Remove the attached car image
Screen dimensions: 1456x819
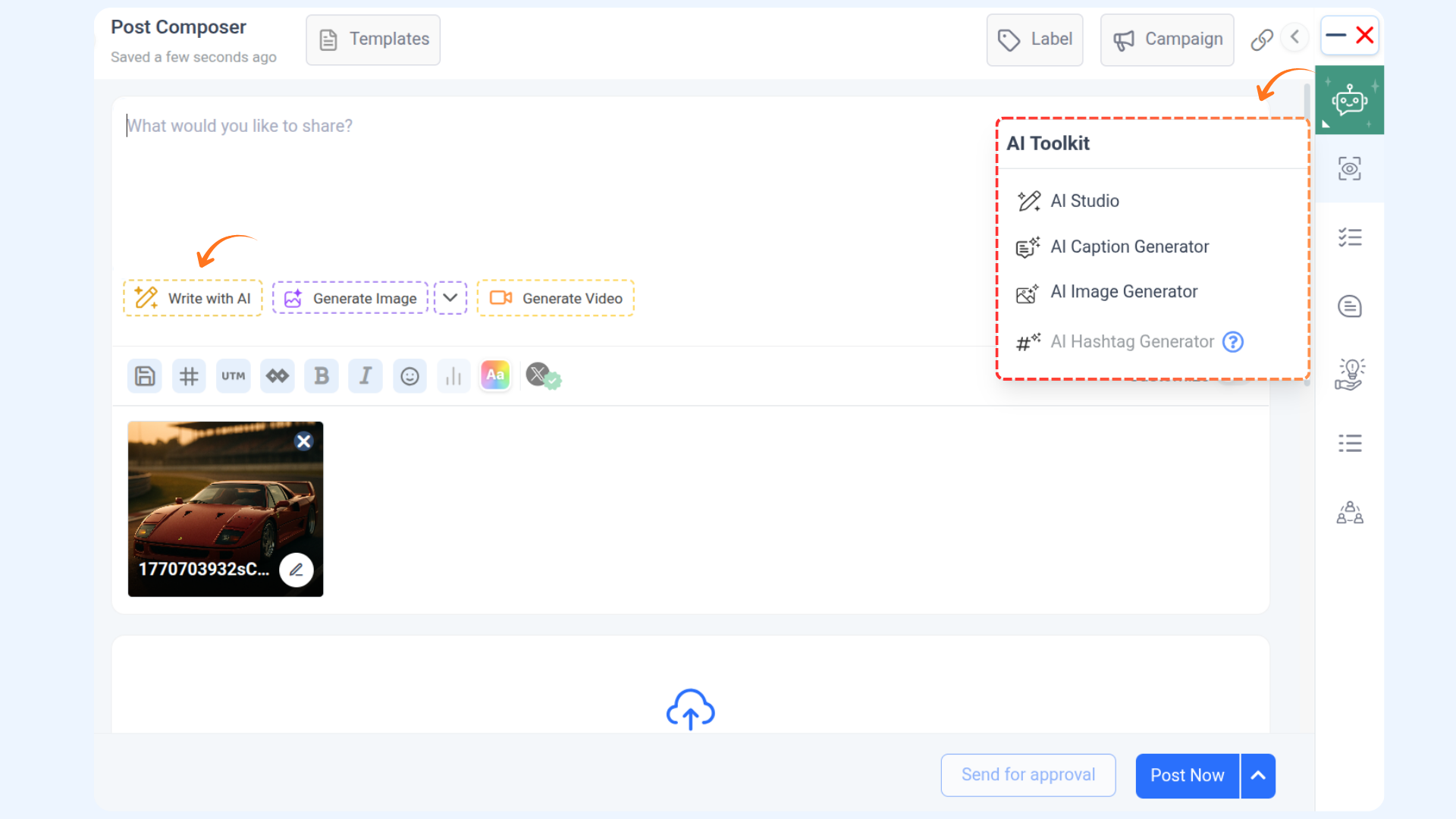click(x=303, y=441)
